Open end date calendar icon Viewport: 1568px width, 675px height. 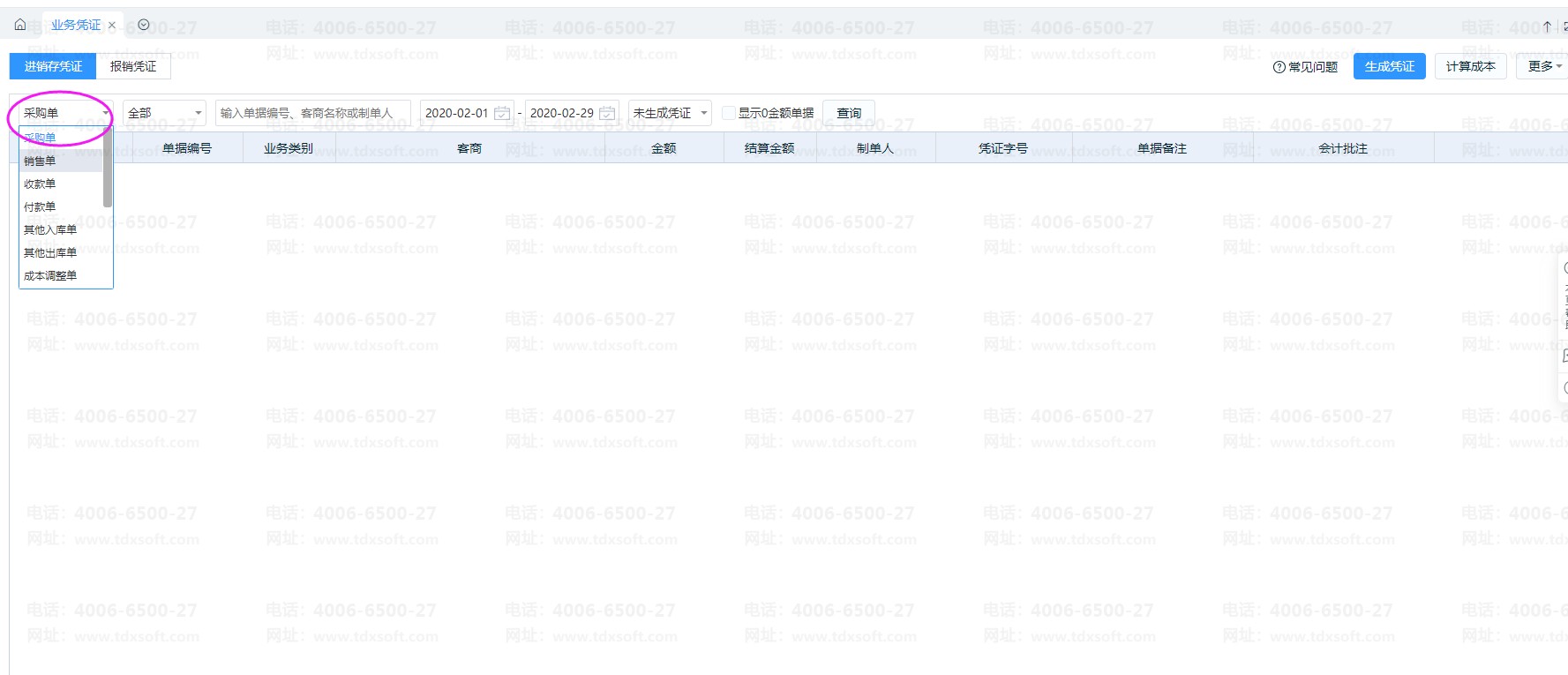(607, 113)
